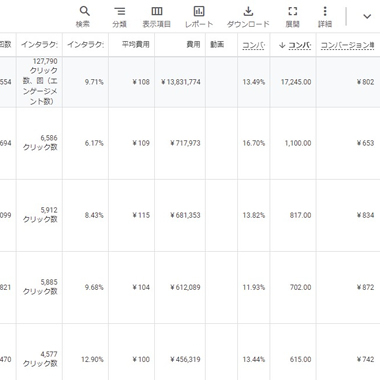Click the 6,586 クリック数 cell
Image resolution: width=380 pixels, height=380 pixels.
(40, 143)
